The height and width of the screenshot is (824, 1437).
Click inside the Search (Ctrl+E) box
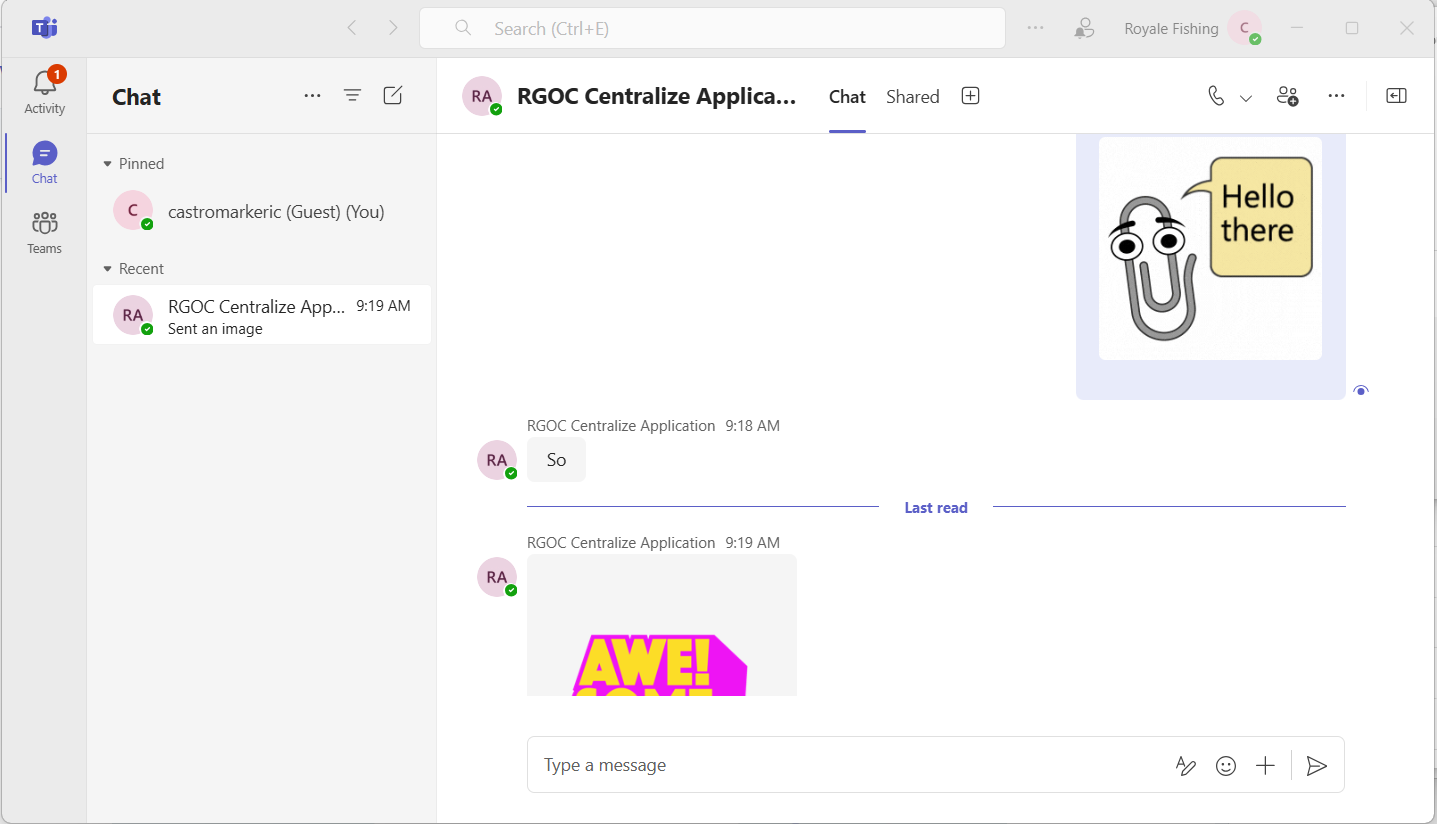click(712, 28)
